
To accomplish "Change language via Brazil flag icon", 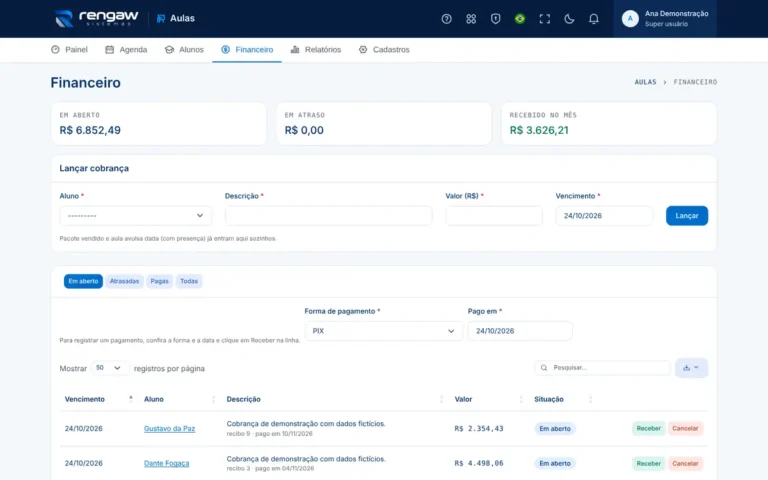I will pos(520,19).
